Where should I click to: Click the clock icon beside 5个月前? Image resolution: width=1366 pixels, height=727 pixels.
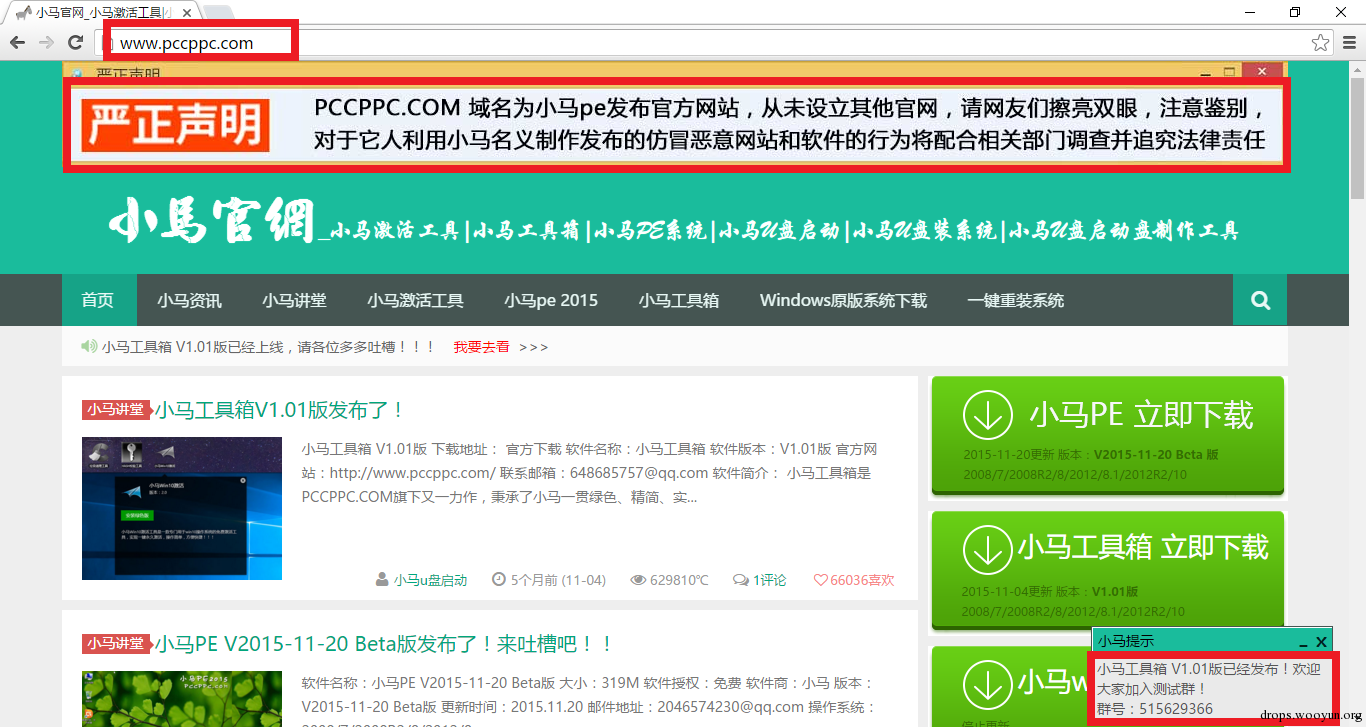click(x=499, y=580)
